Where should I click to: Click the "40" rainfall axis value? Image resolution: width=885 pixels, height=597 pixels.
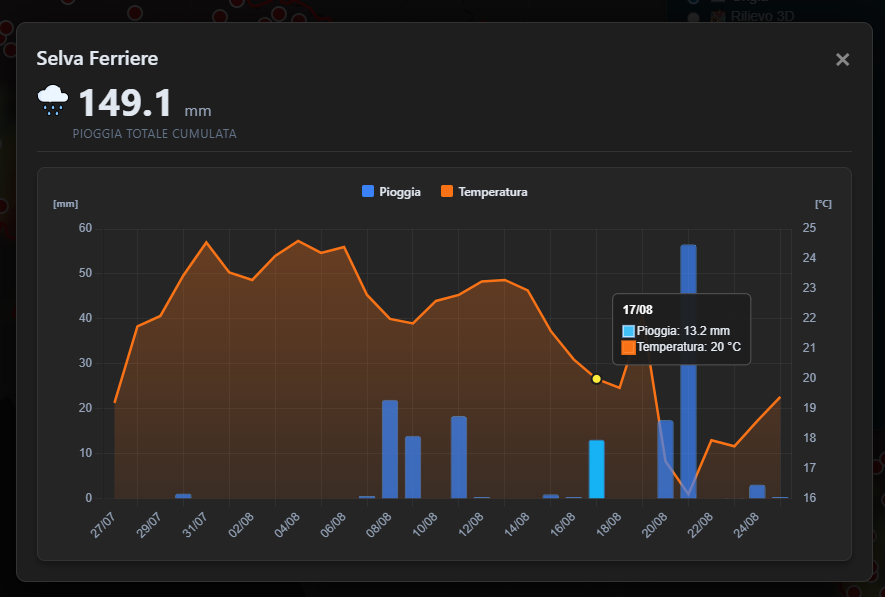click(x=85, y=318)
